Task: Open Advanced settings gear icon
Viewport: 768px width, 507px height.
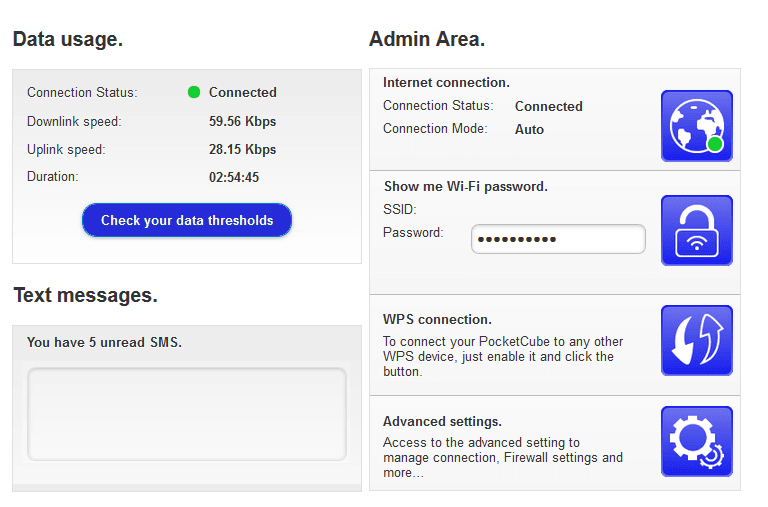Action: click(696, 441)
